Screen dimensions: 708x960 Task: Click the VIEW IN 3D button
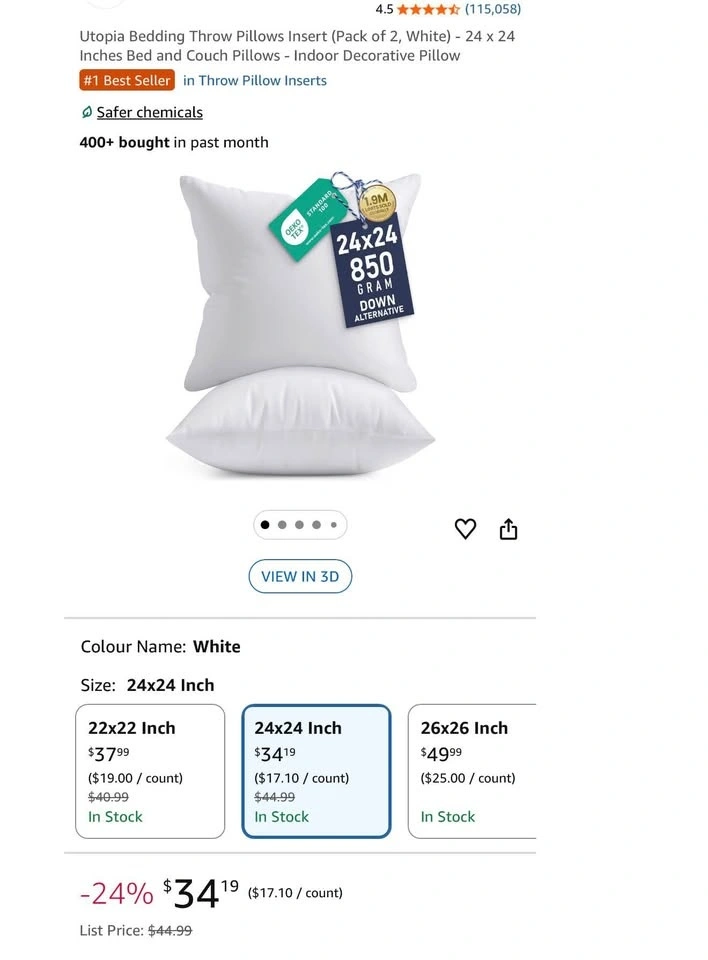[x=300, y=576]
